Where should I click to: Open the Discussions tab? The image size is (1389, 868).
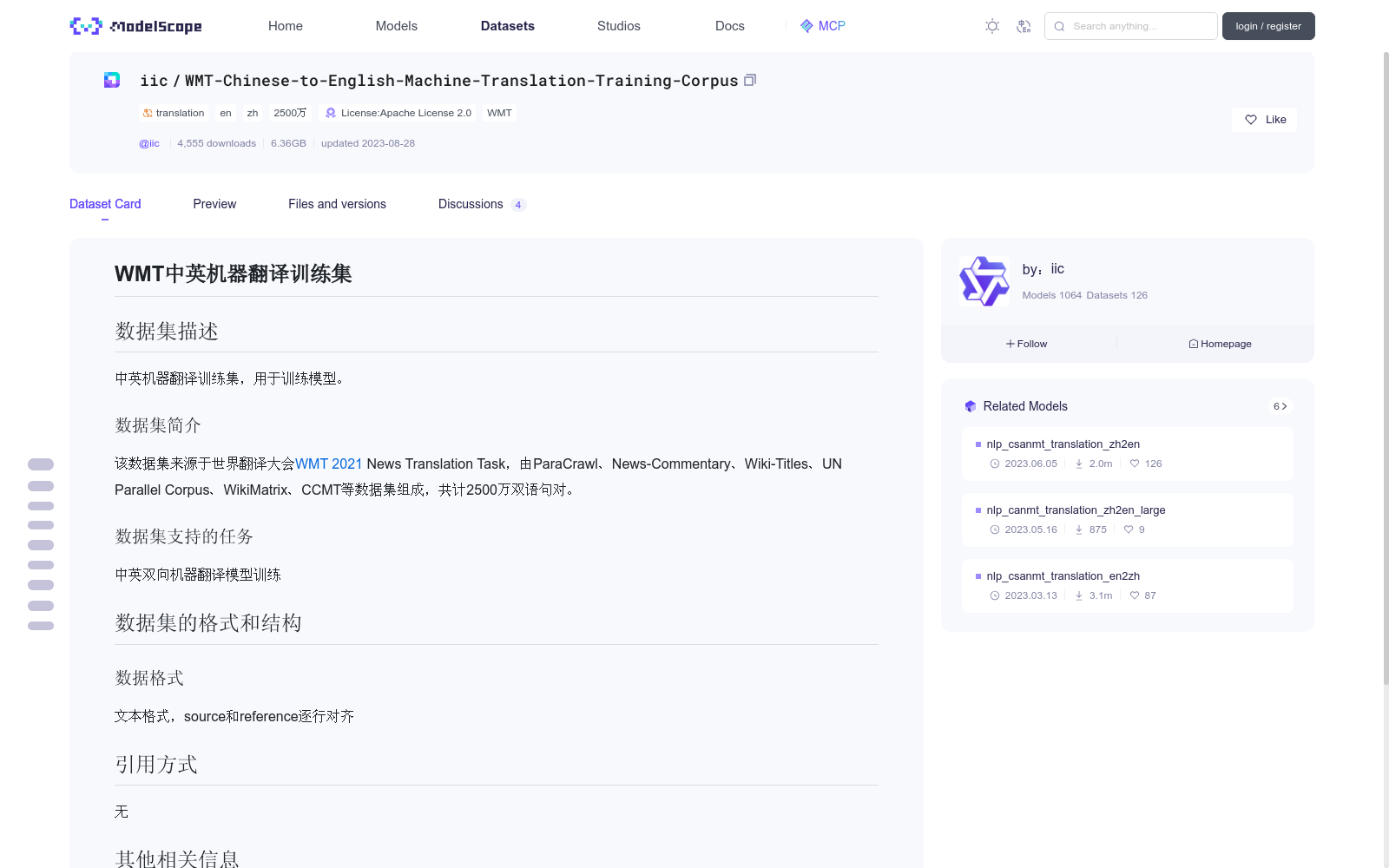pos(482,204)
